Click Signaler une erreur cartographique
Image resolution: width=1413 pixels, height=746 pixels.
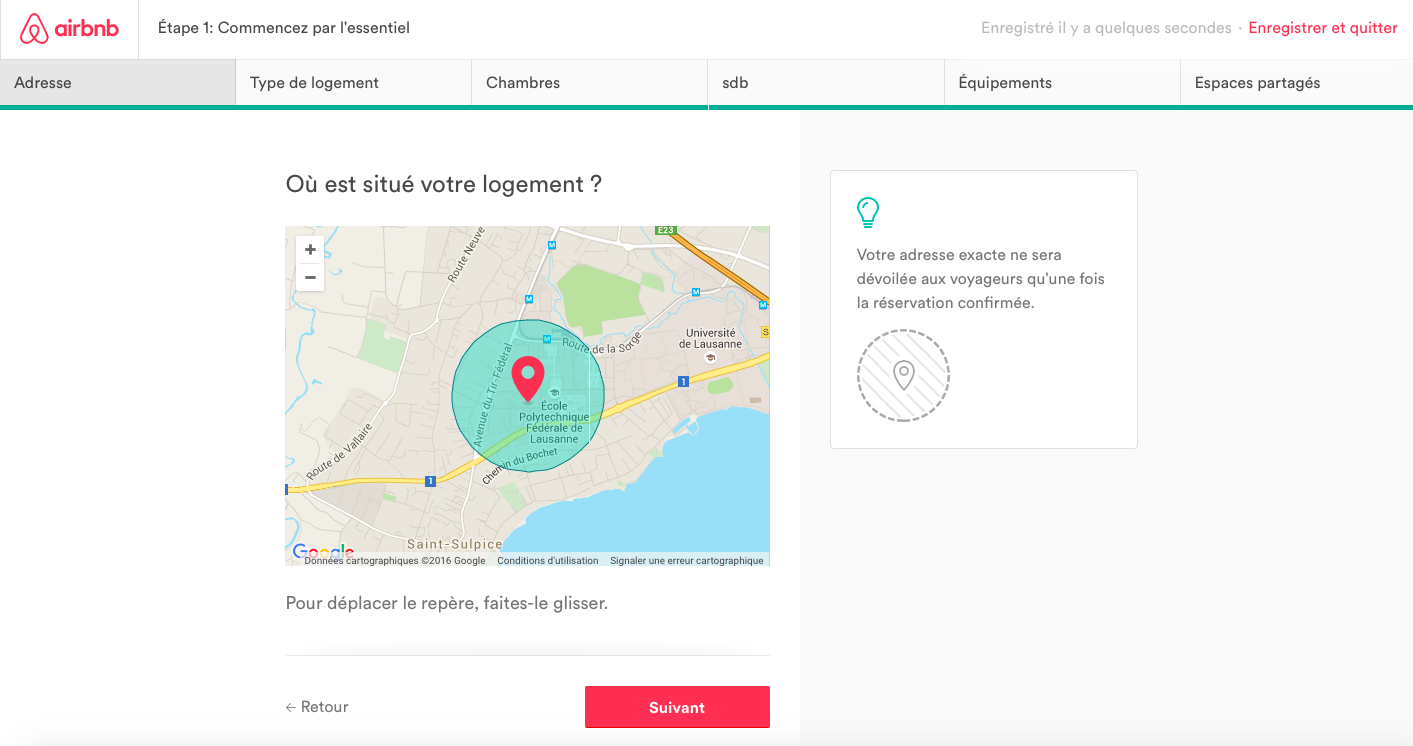(687, 561)
